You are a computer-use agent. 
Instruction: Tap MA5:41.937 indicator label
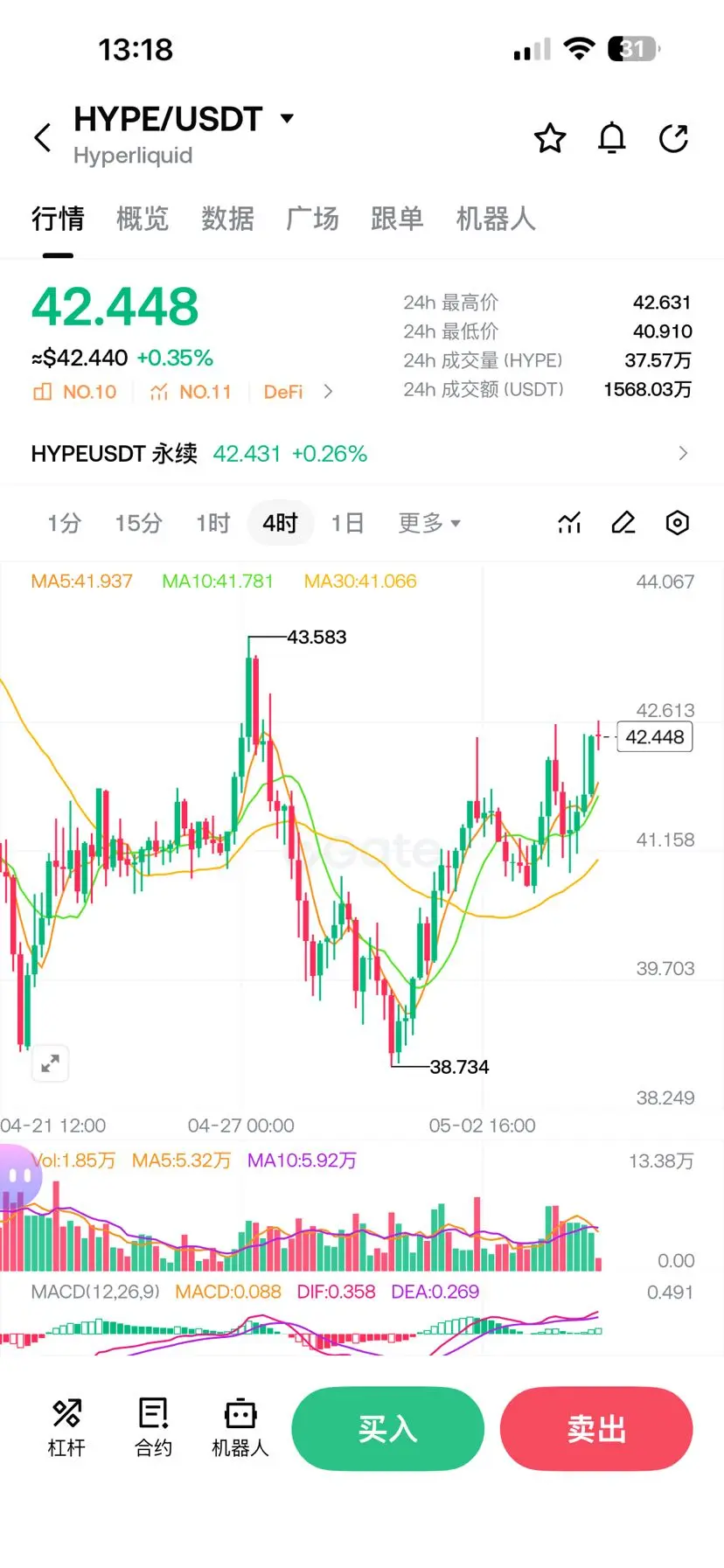pyautogui.click(x=81, y=581)
